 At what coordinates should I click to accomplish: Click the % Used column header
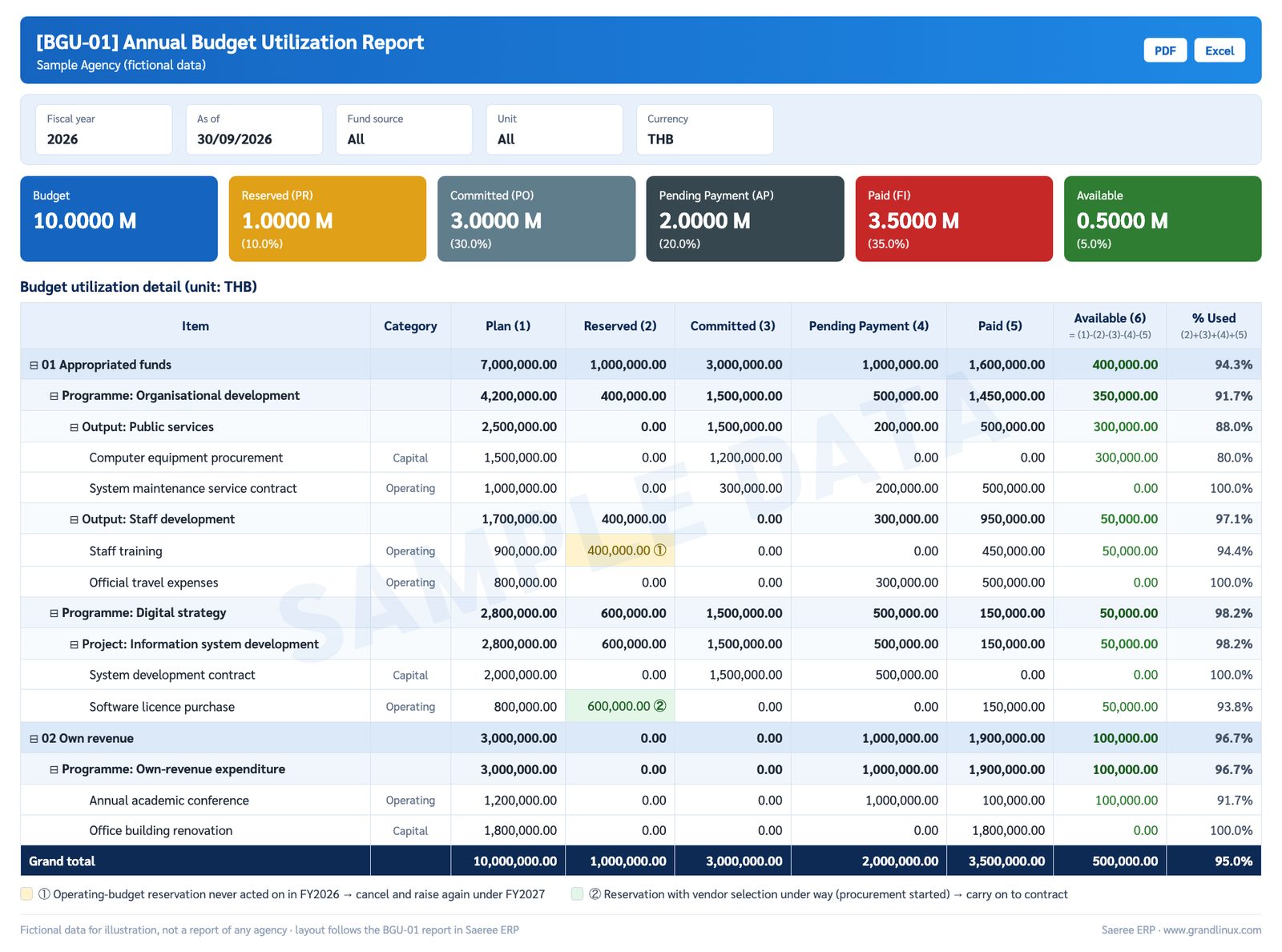click(x=1214, y=325)
